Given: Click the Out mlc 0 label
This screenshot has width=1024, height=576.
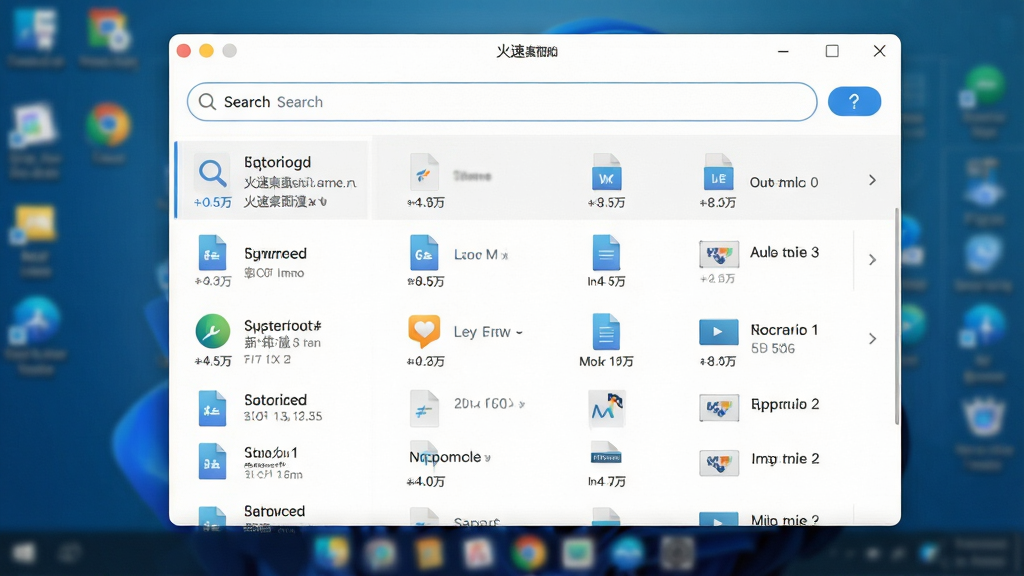Looking at the screenshot, I should [x=784, y=182].
